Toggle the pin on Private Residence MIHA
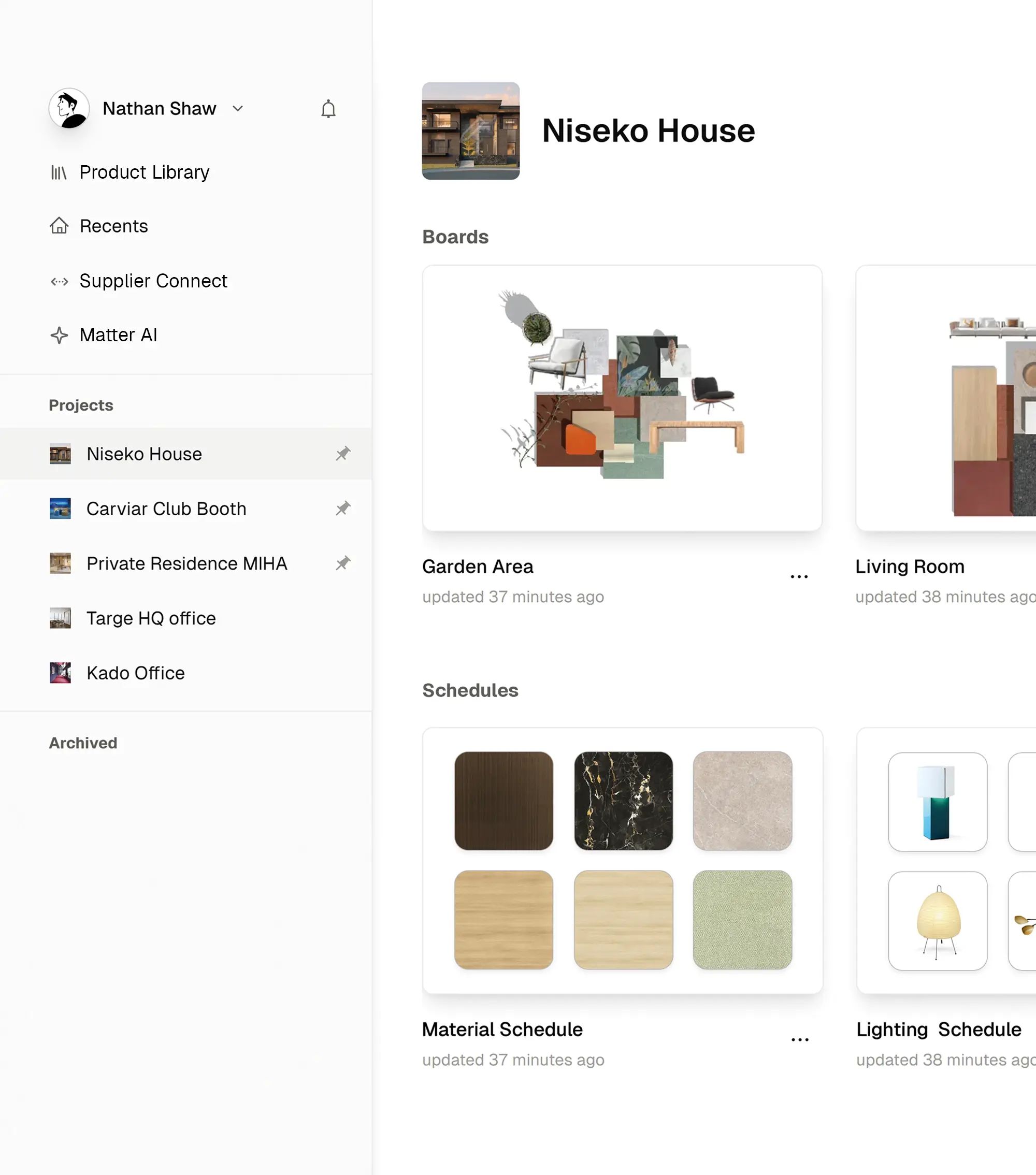 click(342, 563)
